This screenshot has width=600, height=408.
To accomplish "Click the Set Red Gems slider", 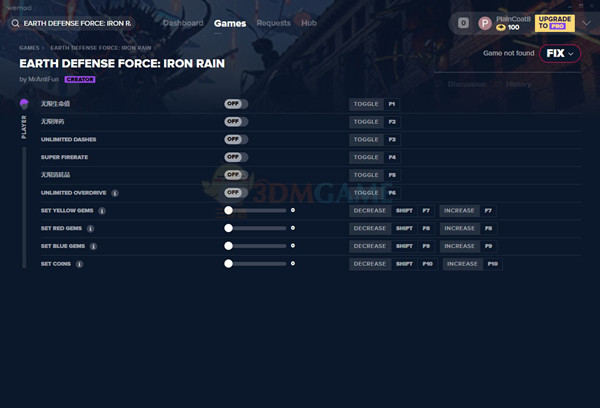I will 255,228.
